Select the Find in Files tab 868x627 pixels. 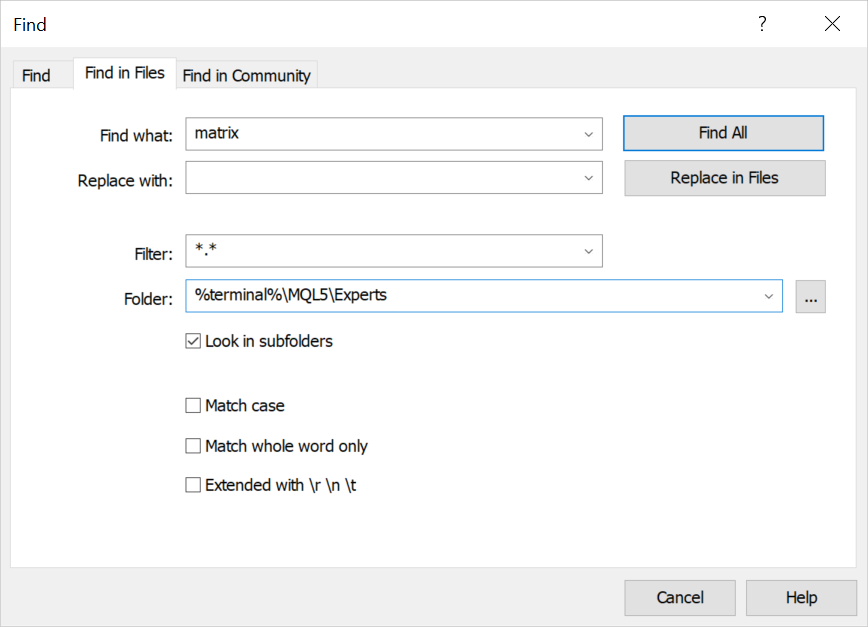[124, 72]
